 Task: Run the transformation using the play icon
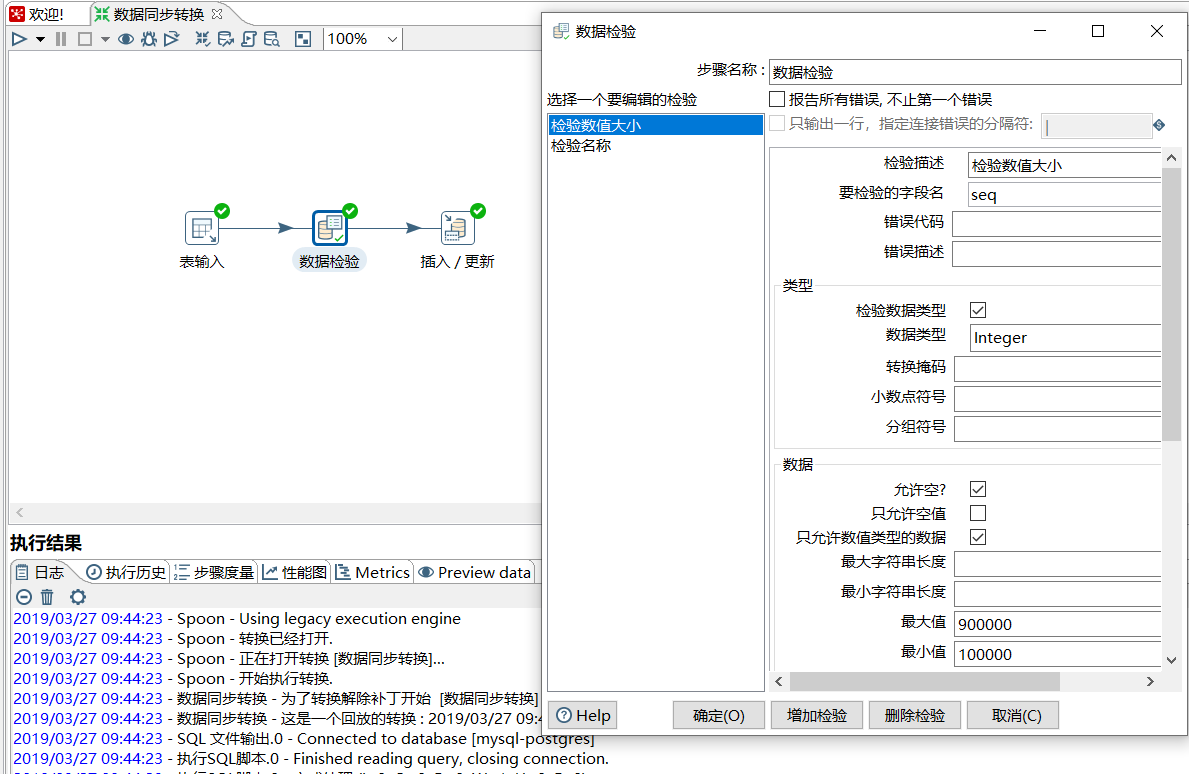18,38
